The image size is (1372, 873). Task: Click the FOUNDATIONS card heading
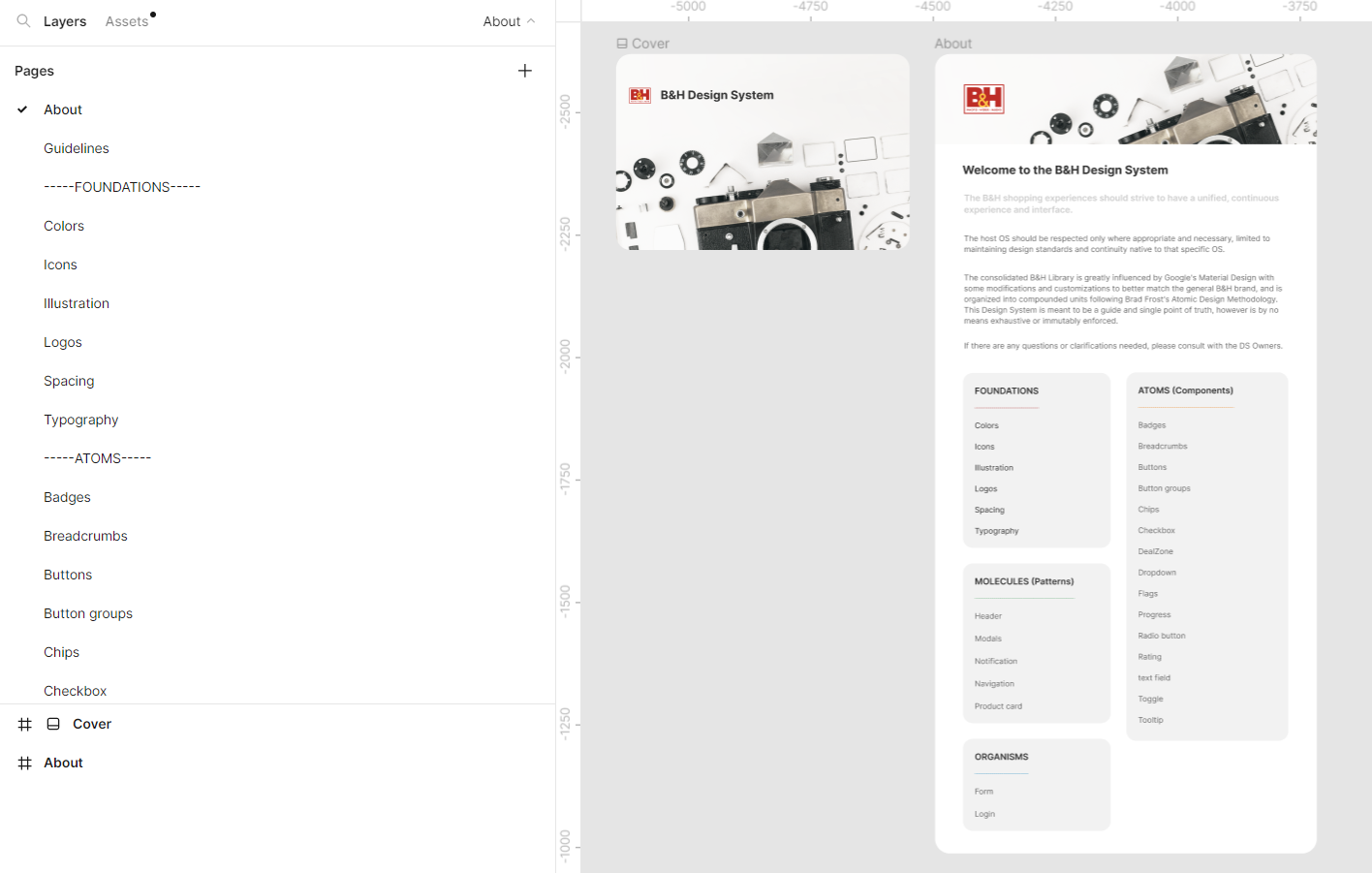coord(1006,390)
